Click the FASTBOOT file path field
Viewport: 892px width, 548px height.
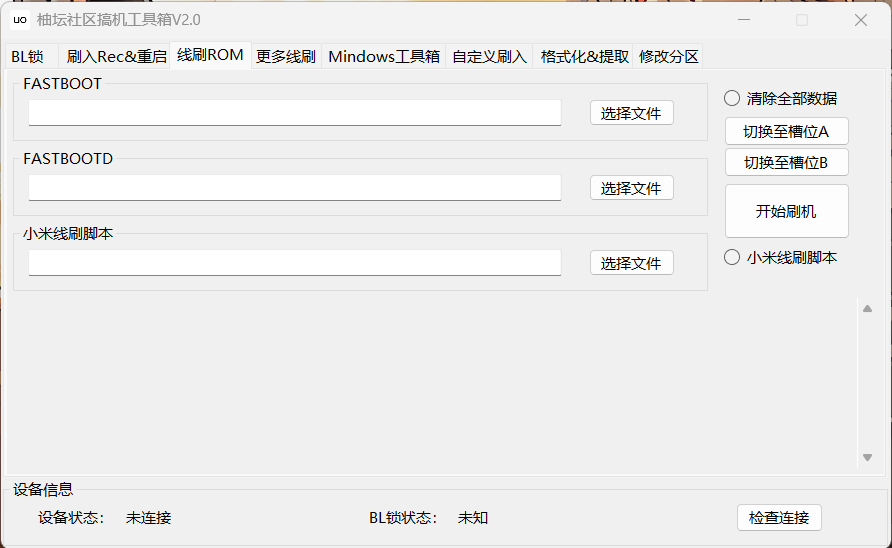pyautogui.click(x=295, y=113)
